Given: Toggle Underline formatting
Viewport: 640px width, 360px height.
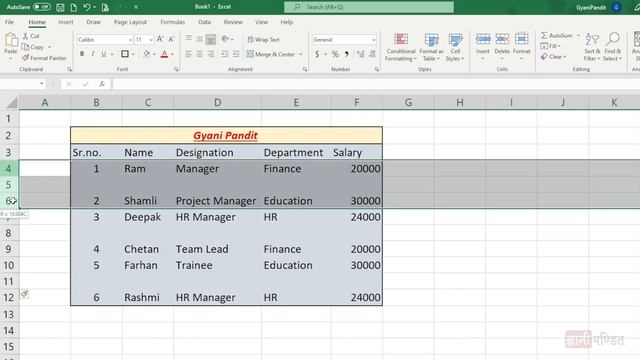Looking at the screenshot, I should pyautogui.click(x=104, y=54).
